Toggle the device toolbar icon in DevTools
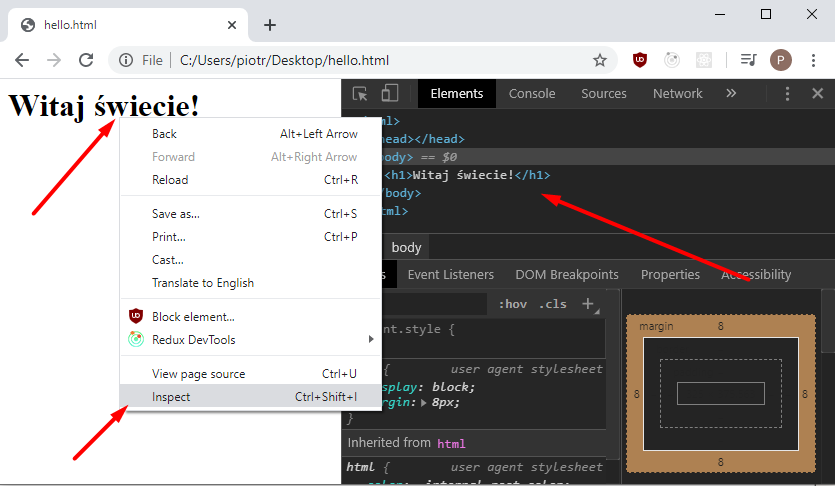 [390, 93]
